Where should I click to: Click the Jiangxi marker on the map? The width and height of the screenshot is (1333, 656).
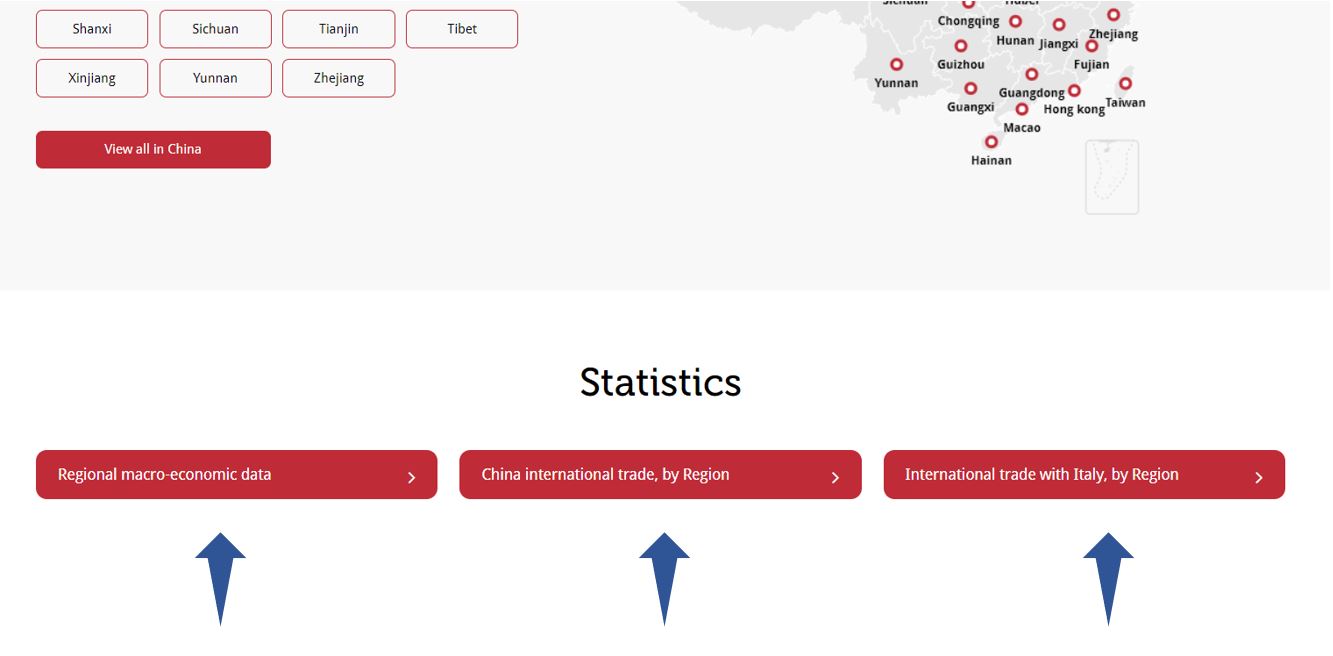pos(1059,25)
